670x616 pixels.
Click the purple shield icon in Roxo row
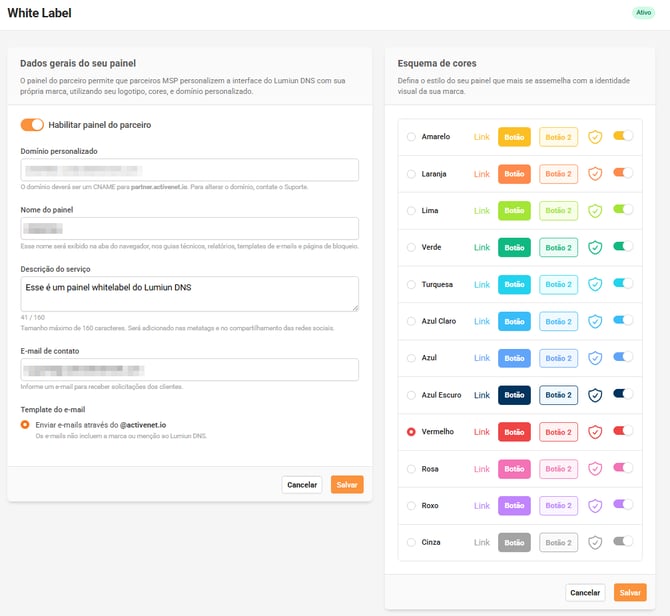point(595,506)
